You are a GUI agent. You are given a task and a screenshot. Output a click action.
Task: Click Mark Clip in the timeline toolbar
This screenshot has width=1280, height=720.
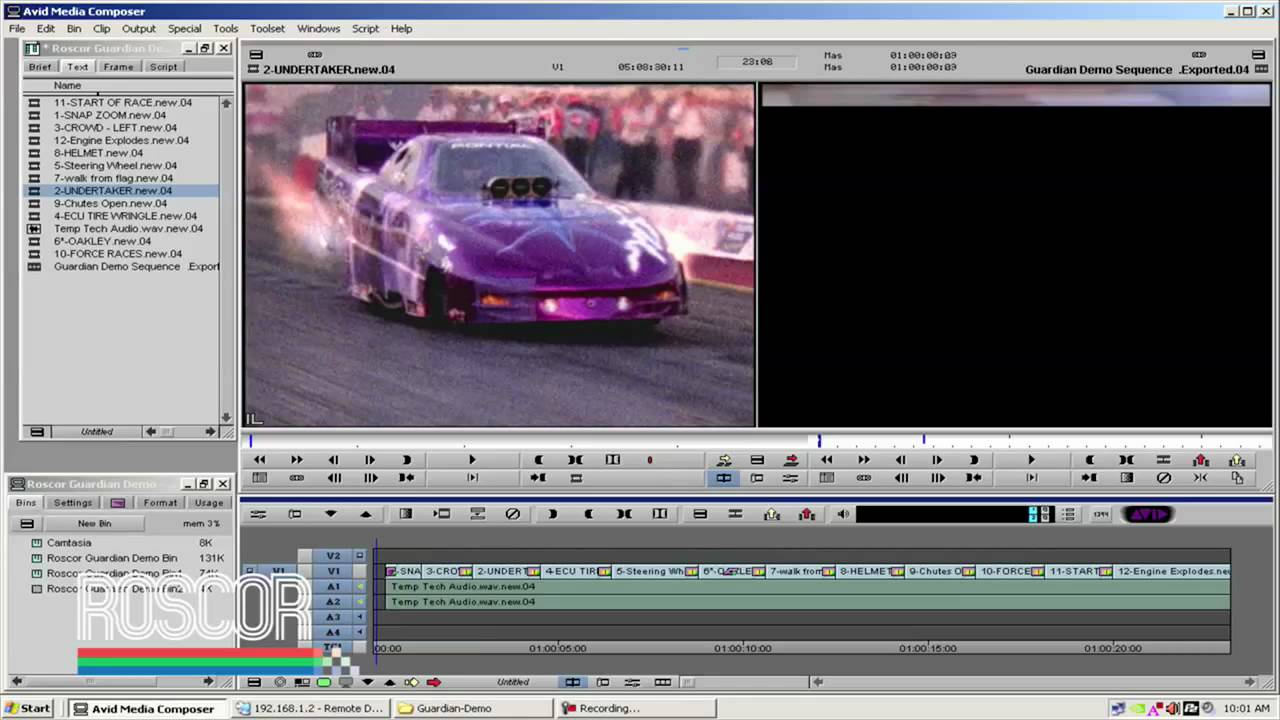[x=624, y=514]
